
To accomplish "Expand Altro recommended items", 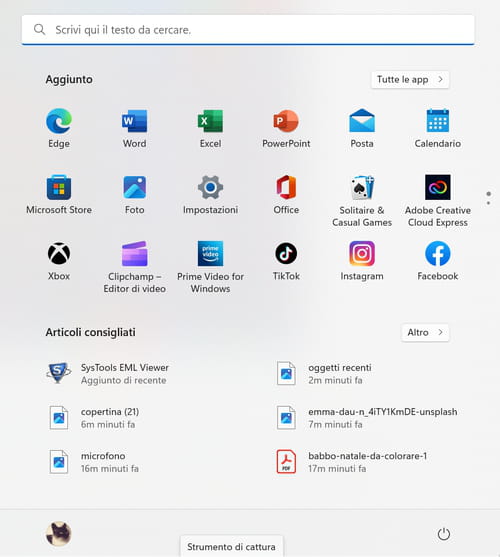I will click(x=425, y=332).
